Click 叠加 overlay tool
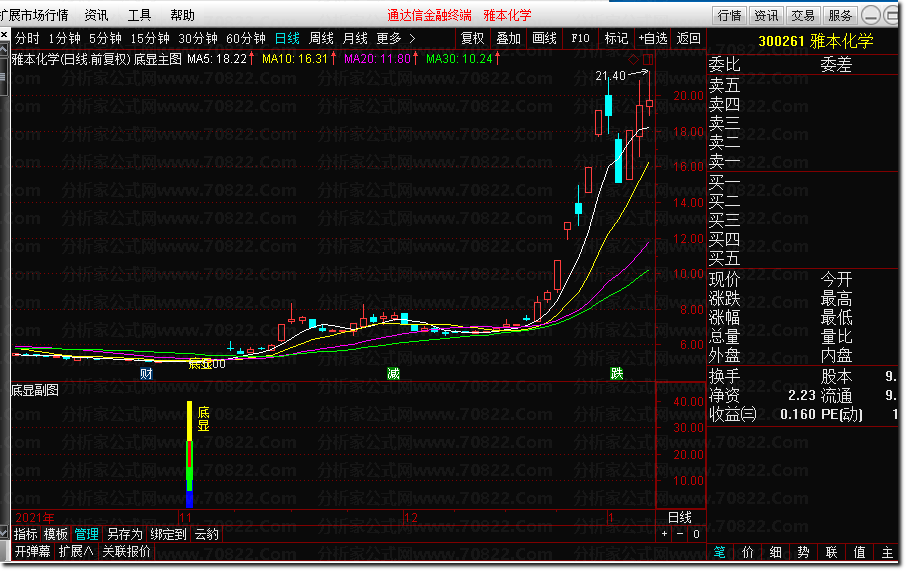The image size is (907, 571). tap(508, 39)
